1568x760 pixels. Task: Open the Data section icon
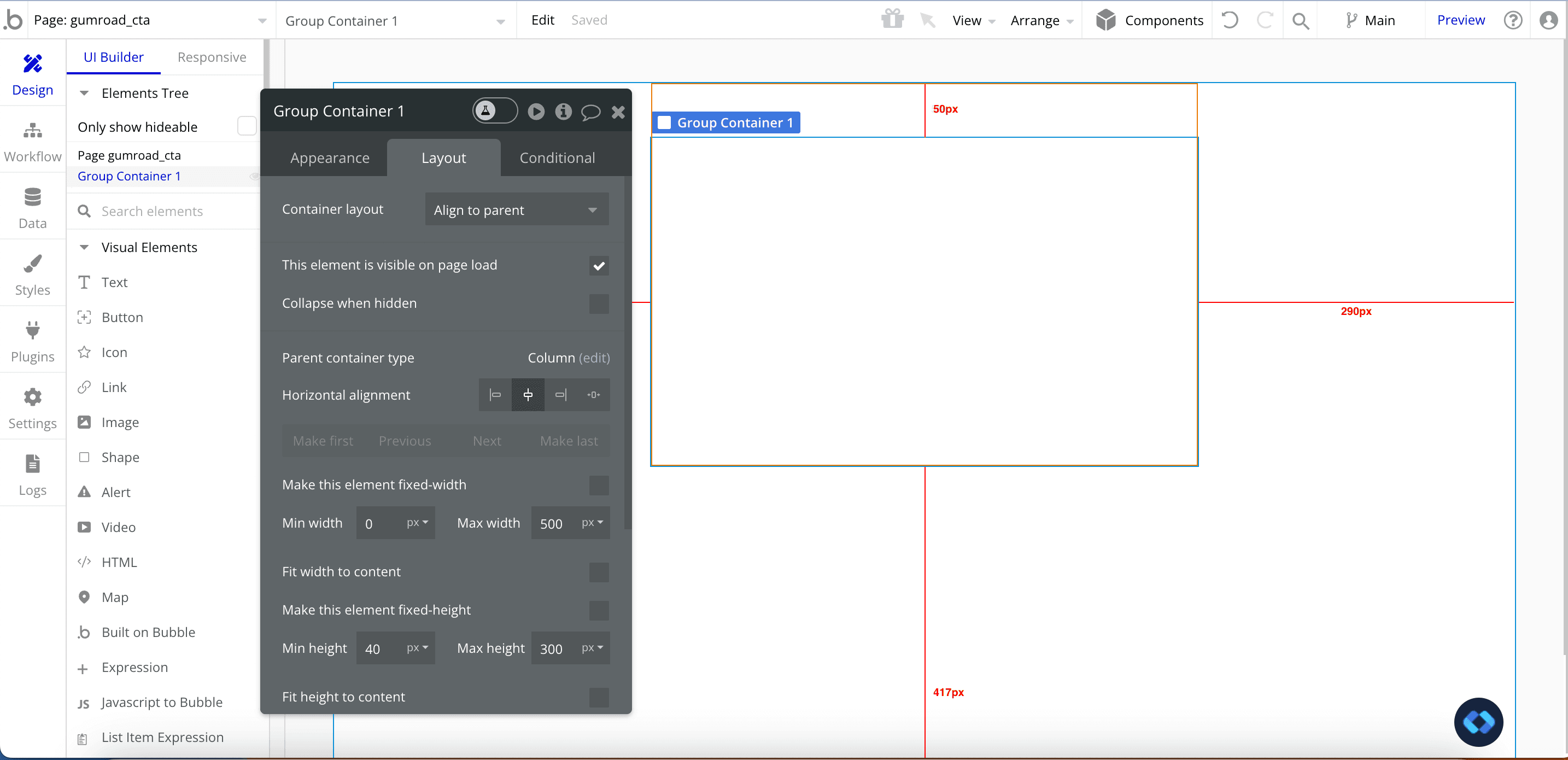point(32,197)
